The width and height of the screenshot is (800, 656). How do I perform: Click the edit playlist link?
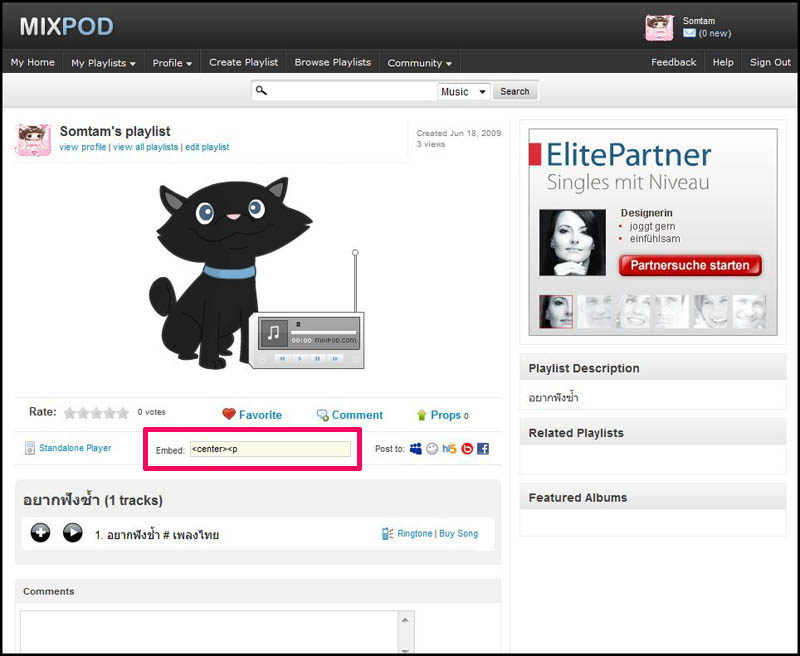tap(207, 147)
